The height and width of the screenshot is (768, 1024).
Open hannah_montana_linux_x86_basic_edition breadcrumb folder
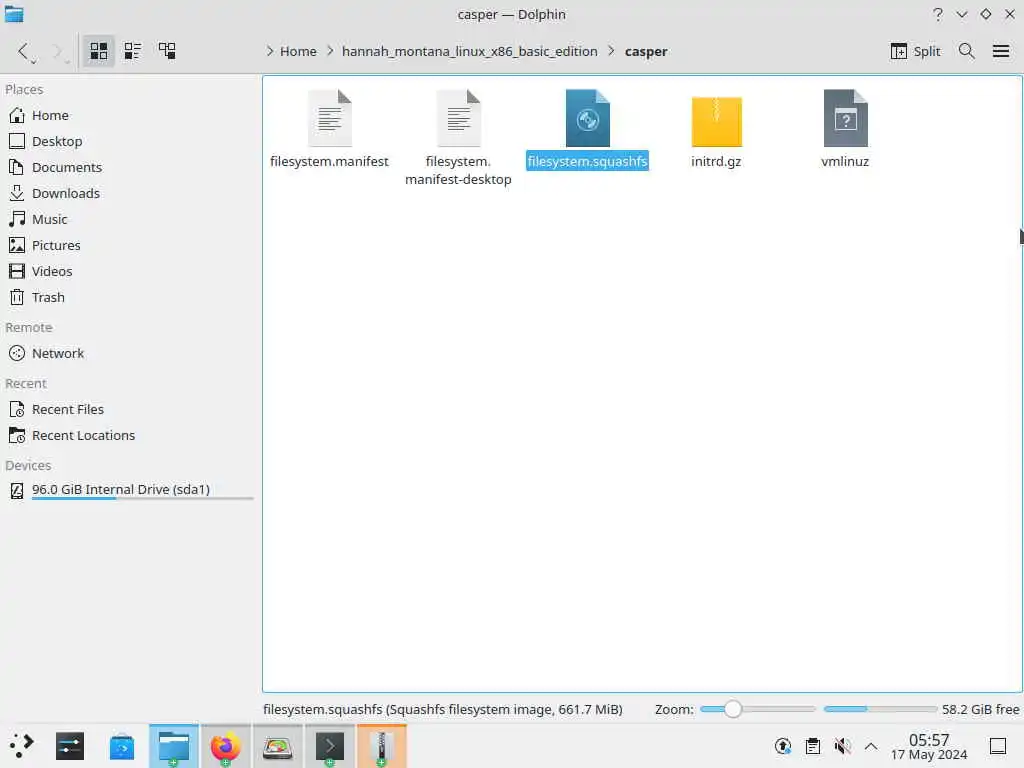(470, 51)
